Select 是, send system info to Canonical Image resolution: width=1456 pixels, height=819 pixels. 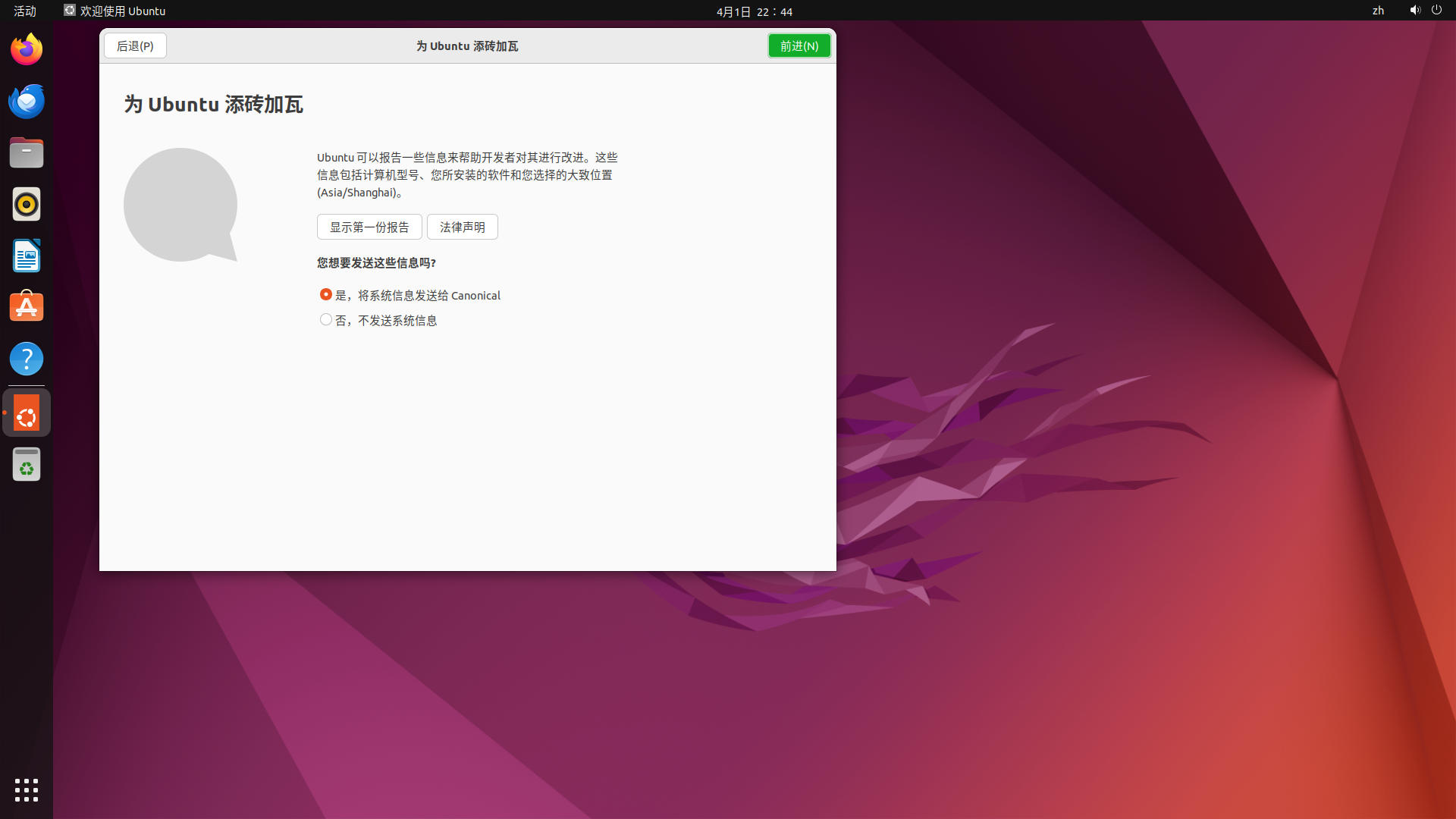pos(326,294)
